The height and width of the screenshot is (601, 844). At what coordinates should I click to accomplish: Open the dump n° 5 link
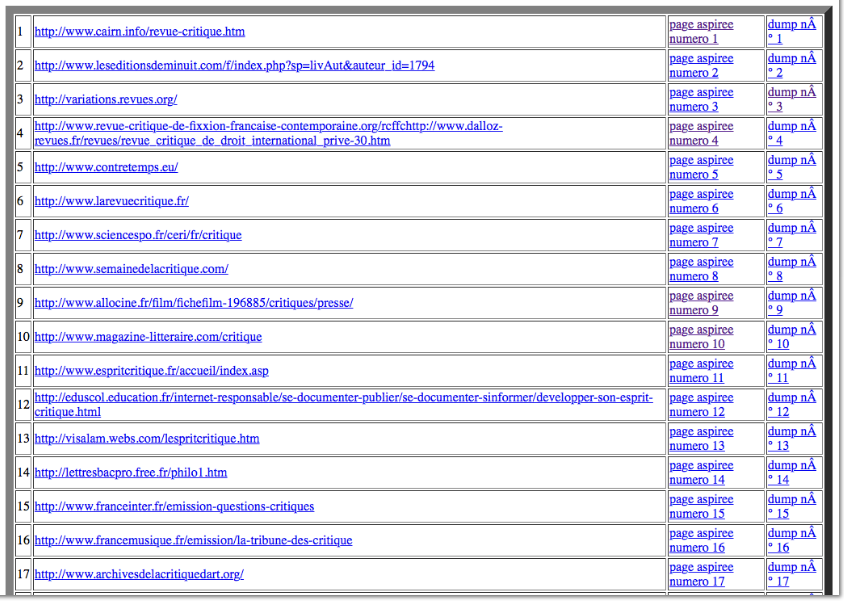coord(791,167)
